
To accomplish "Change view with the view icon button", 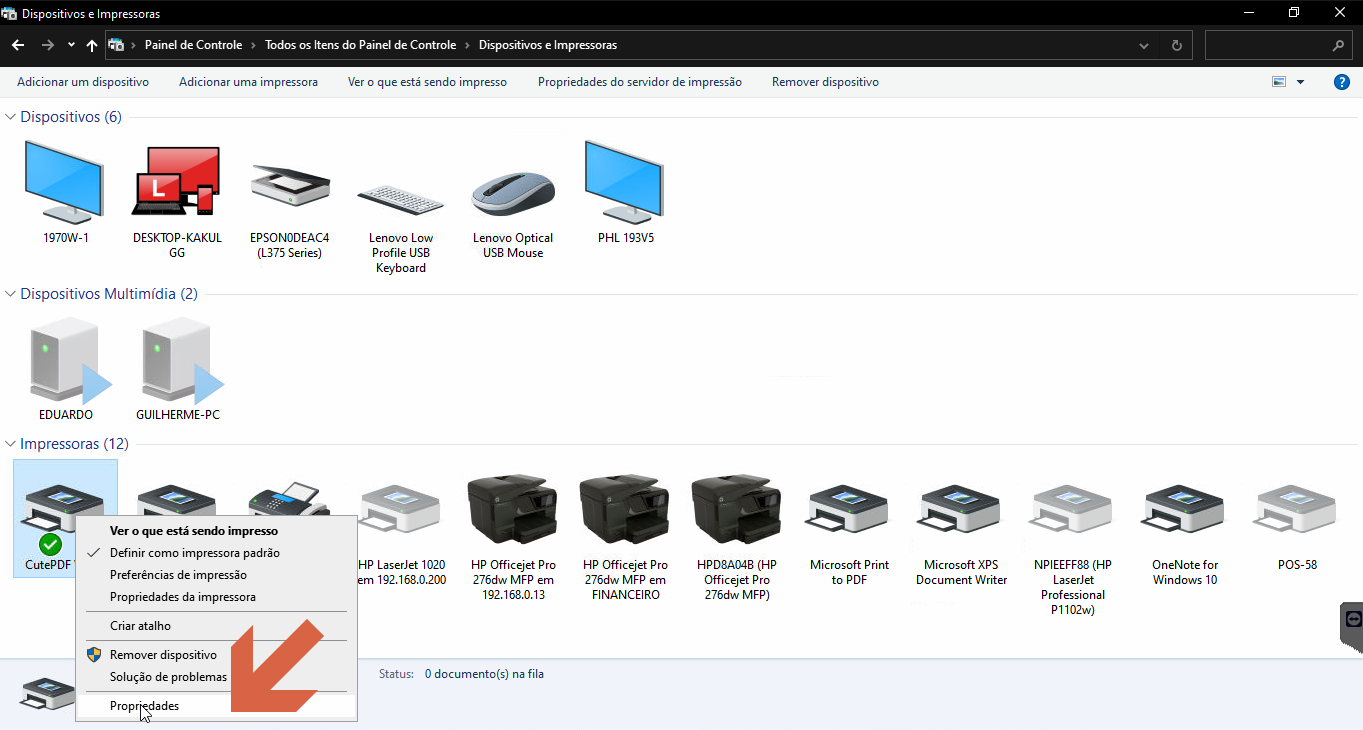I will 1279,82.
